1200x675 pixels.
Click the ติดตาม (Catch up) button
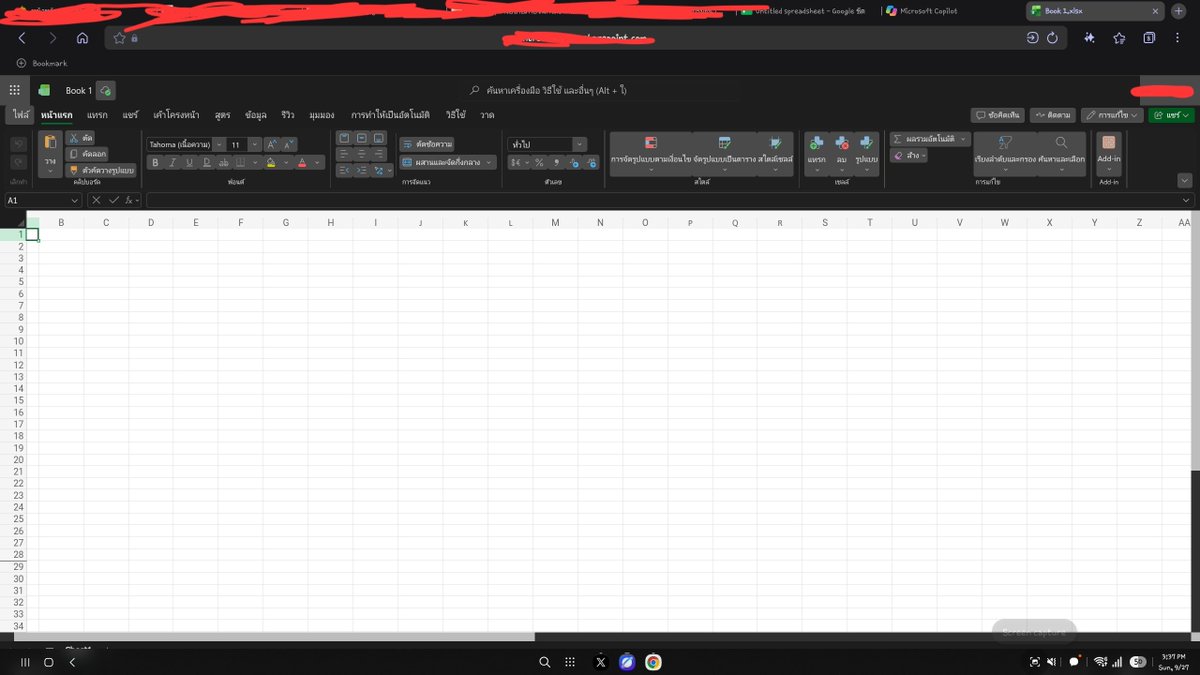[1053, 115]
